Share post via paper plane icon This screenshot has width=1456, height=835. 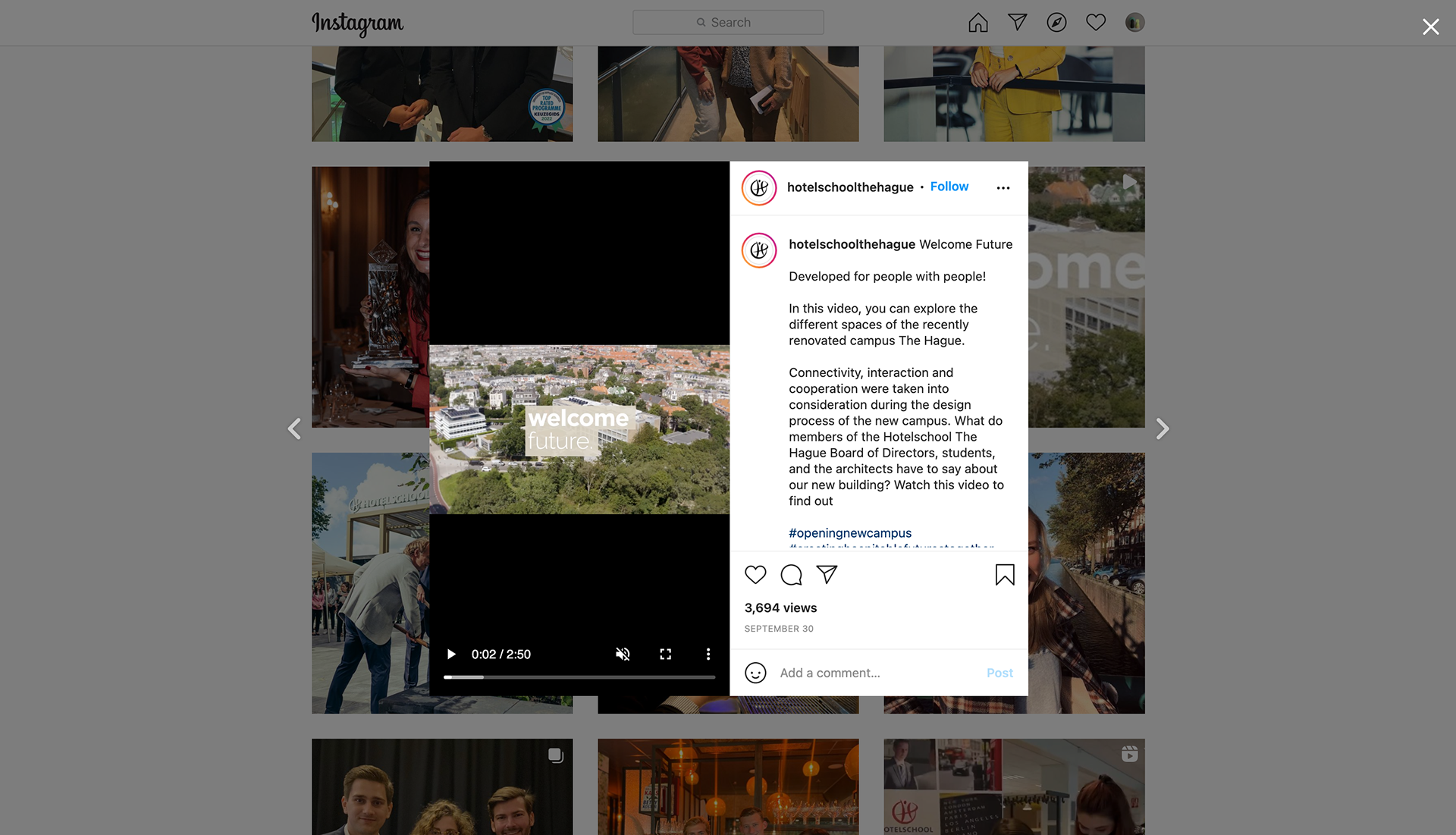click(x=827, y=575)
